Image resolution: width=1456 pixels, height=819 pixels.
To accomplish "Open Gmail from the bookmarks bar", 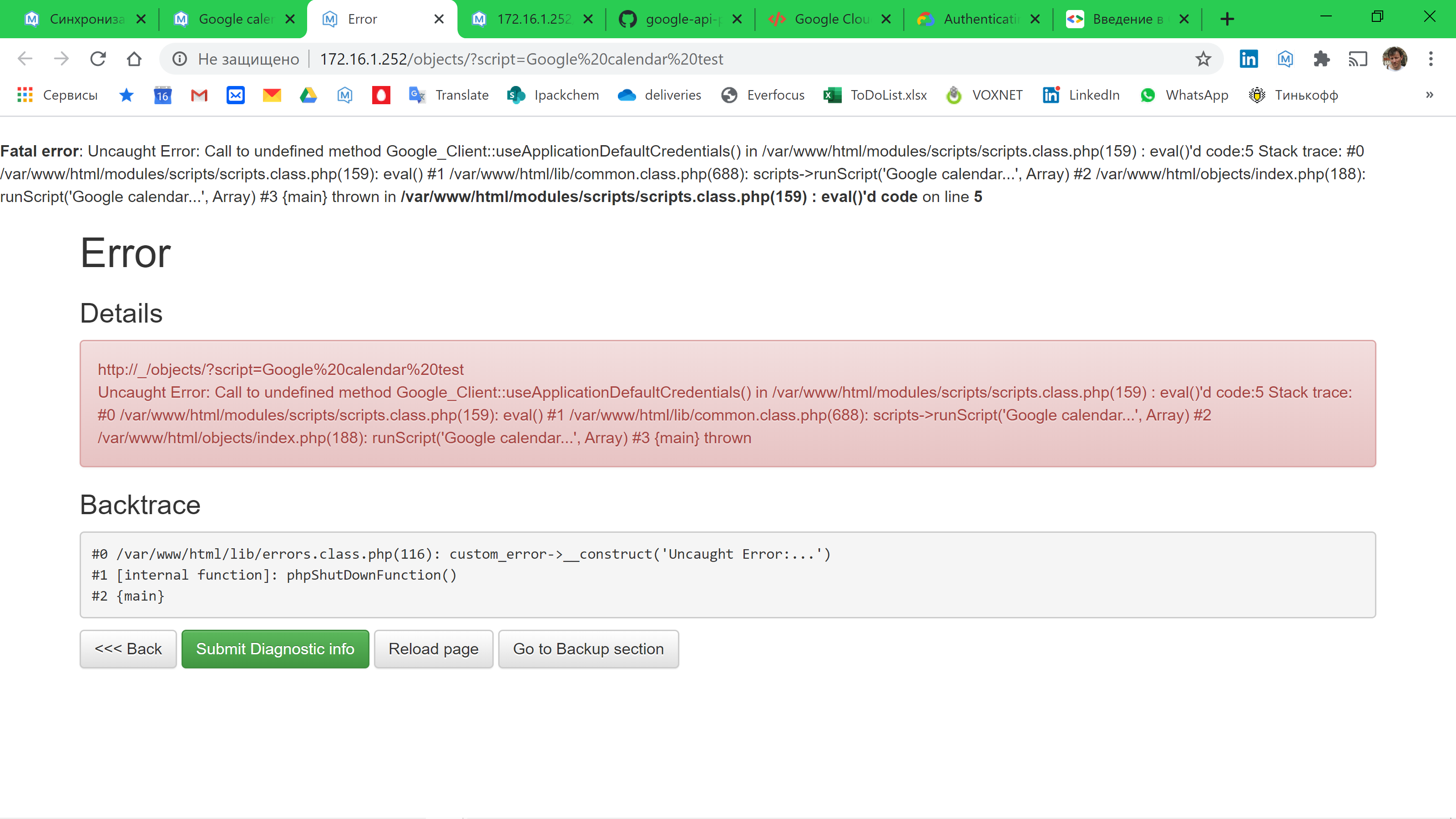I will tap(199, 95).
